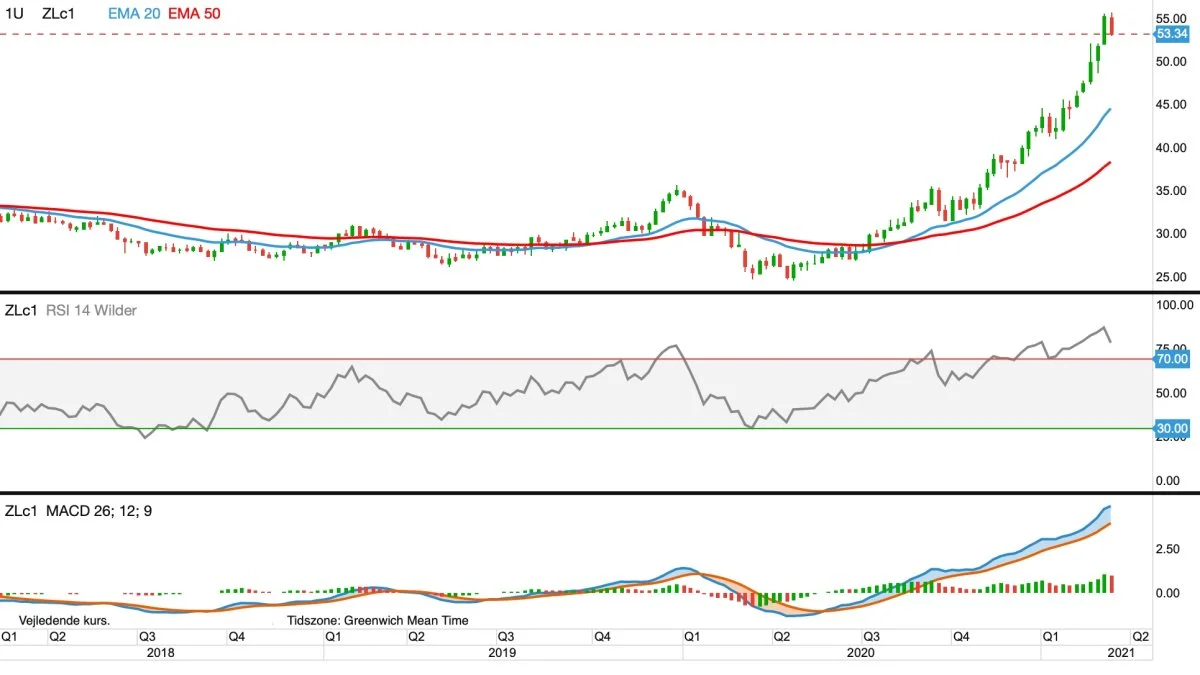Image resolution: width=1200 pixels, height=675 pixels.
Task: Select 2021 on the time axis
Action: tap(1119, 652)
